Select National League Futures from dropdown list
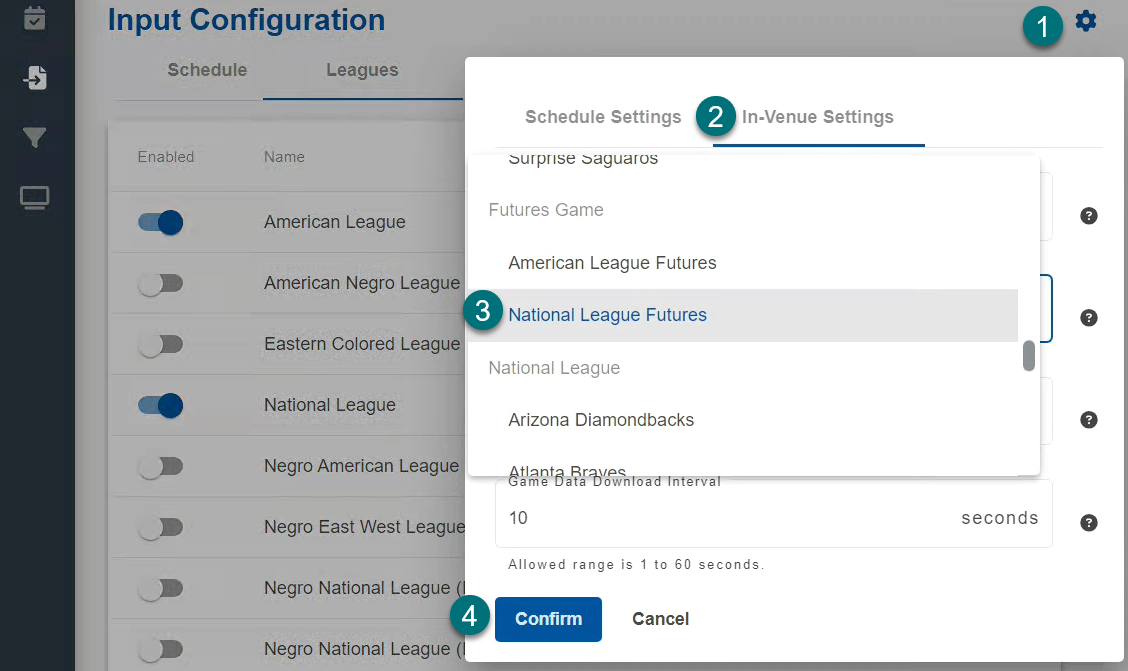 pyautogui.click(x=607, y=315)
